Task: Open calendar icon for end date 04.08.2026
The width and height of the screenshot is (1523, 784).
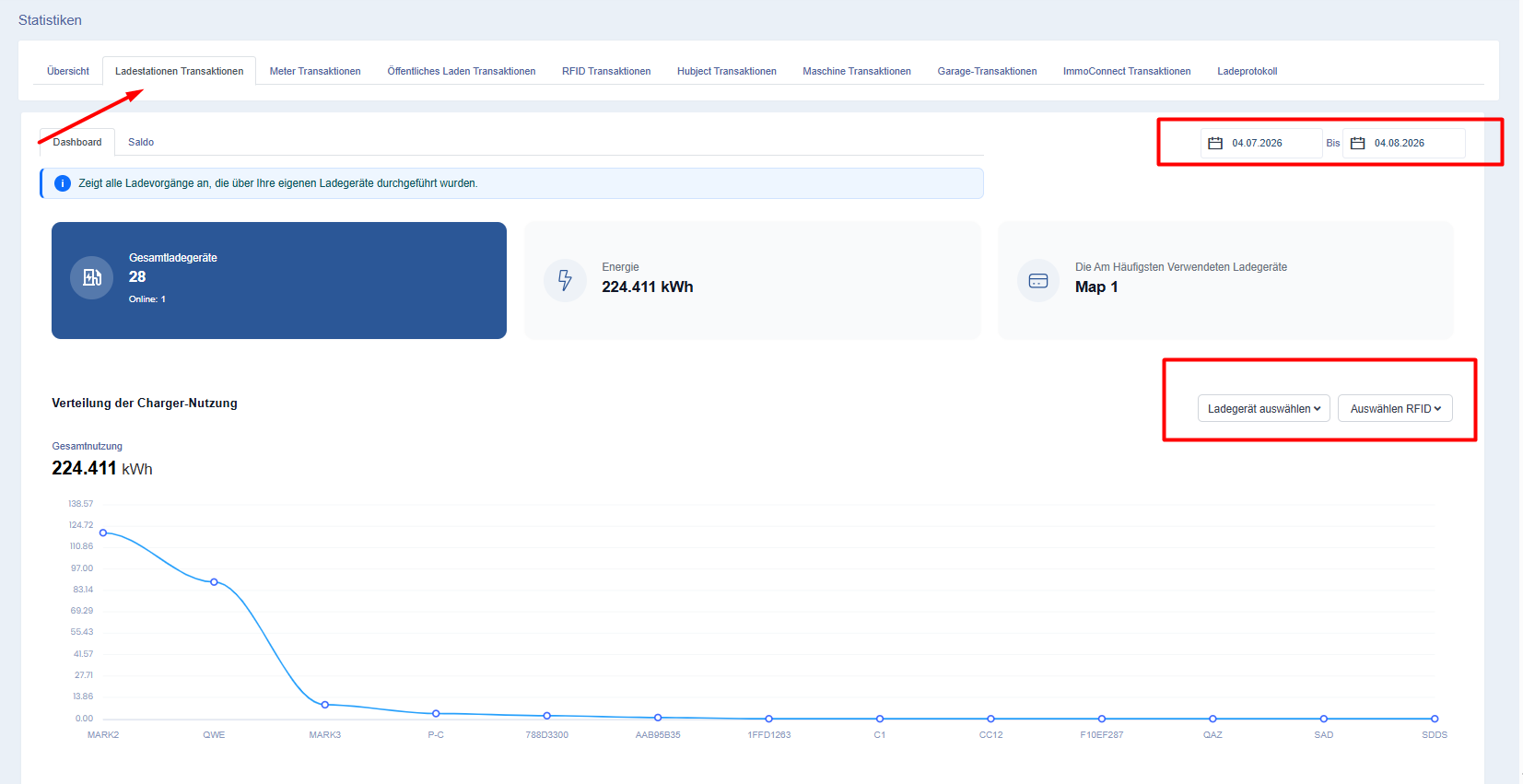Action: click(x=1357, y=143)
